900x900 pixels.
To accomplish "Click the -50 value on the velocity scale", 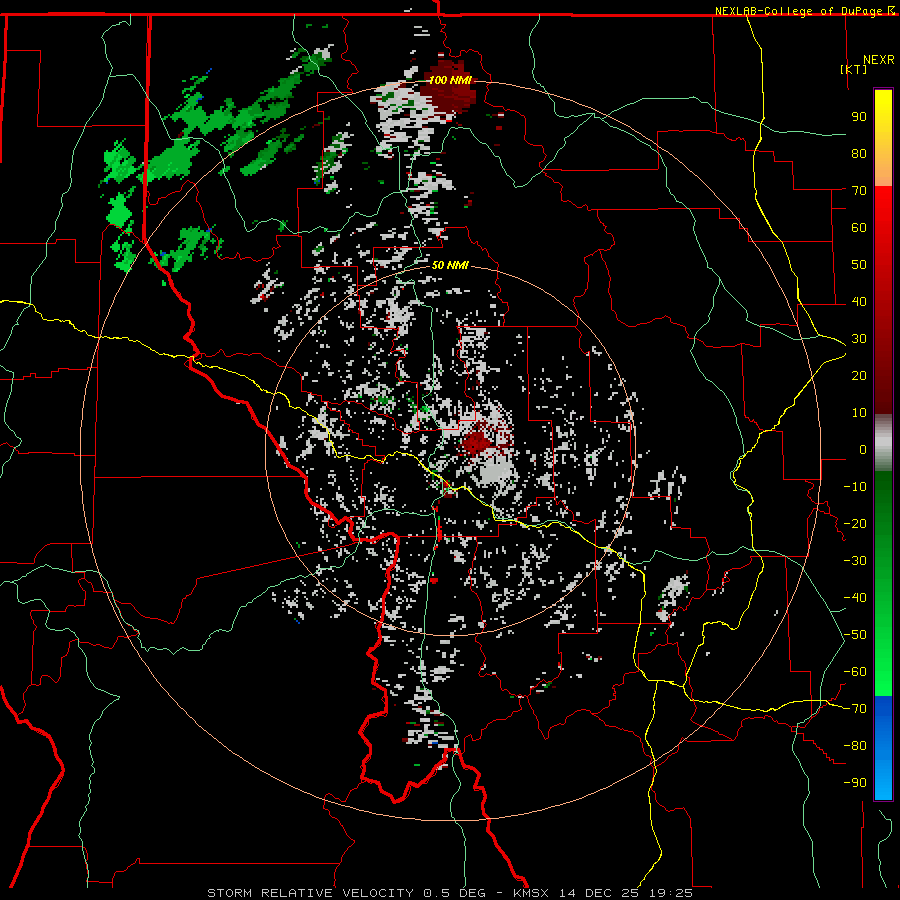I will click(x=855, y=635).
